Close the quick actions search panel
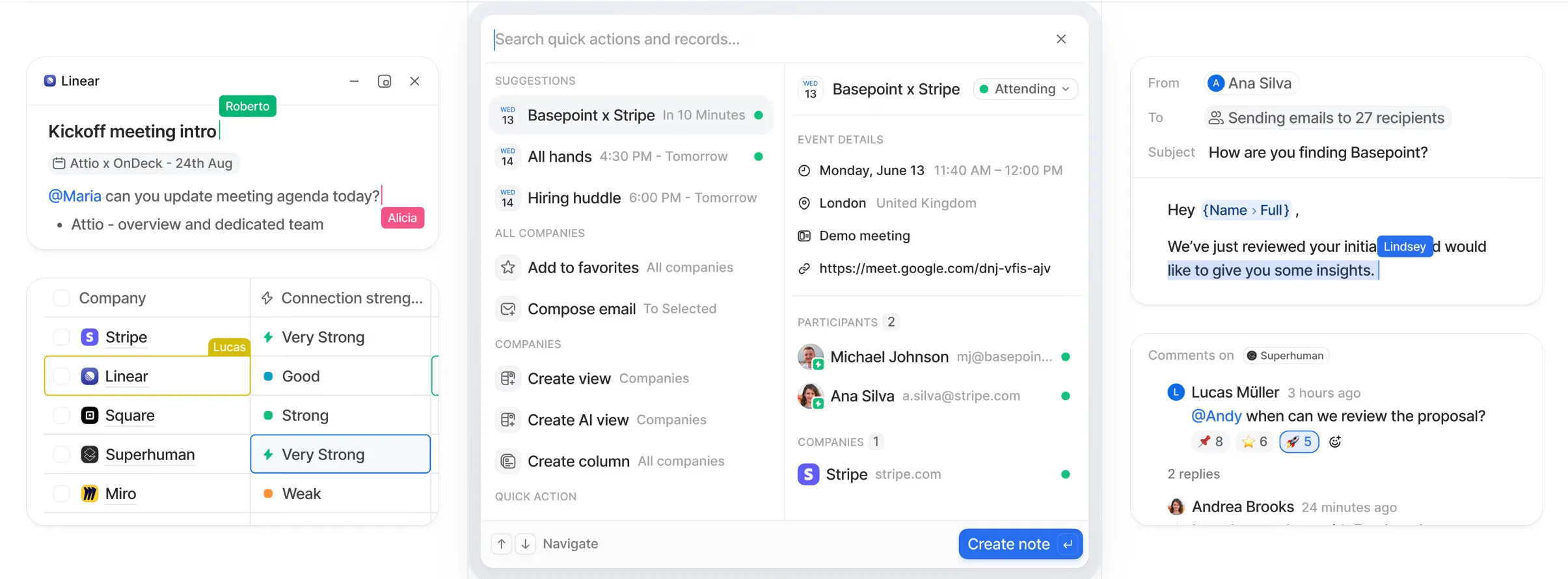This screenshot has height=579, width=1568. pyautogui.click(x=1061, y=39)
